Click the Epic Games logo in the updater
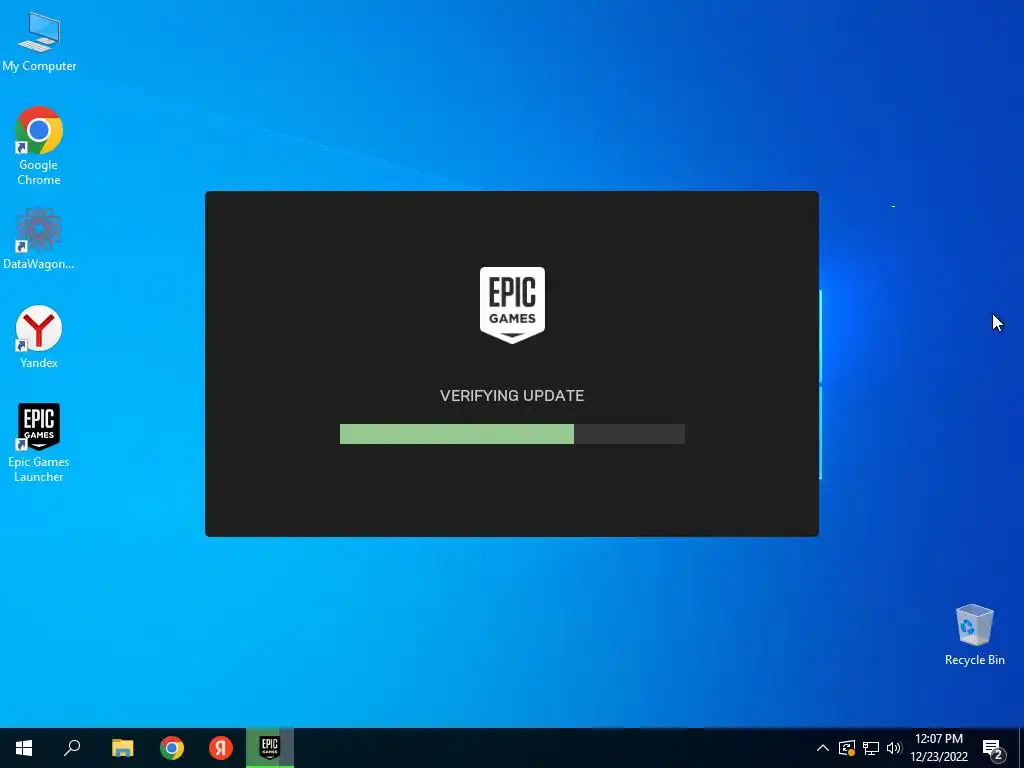 pos(512,305)
